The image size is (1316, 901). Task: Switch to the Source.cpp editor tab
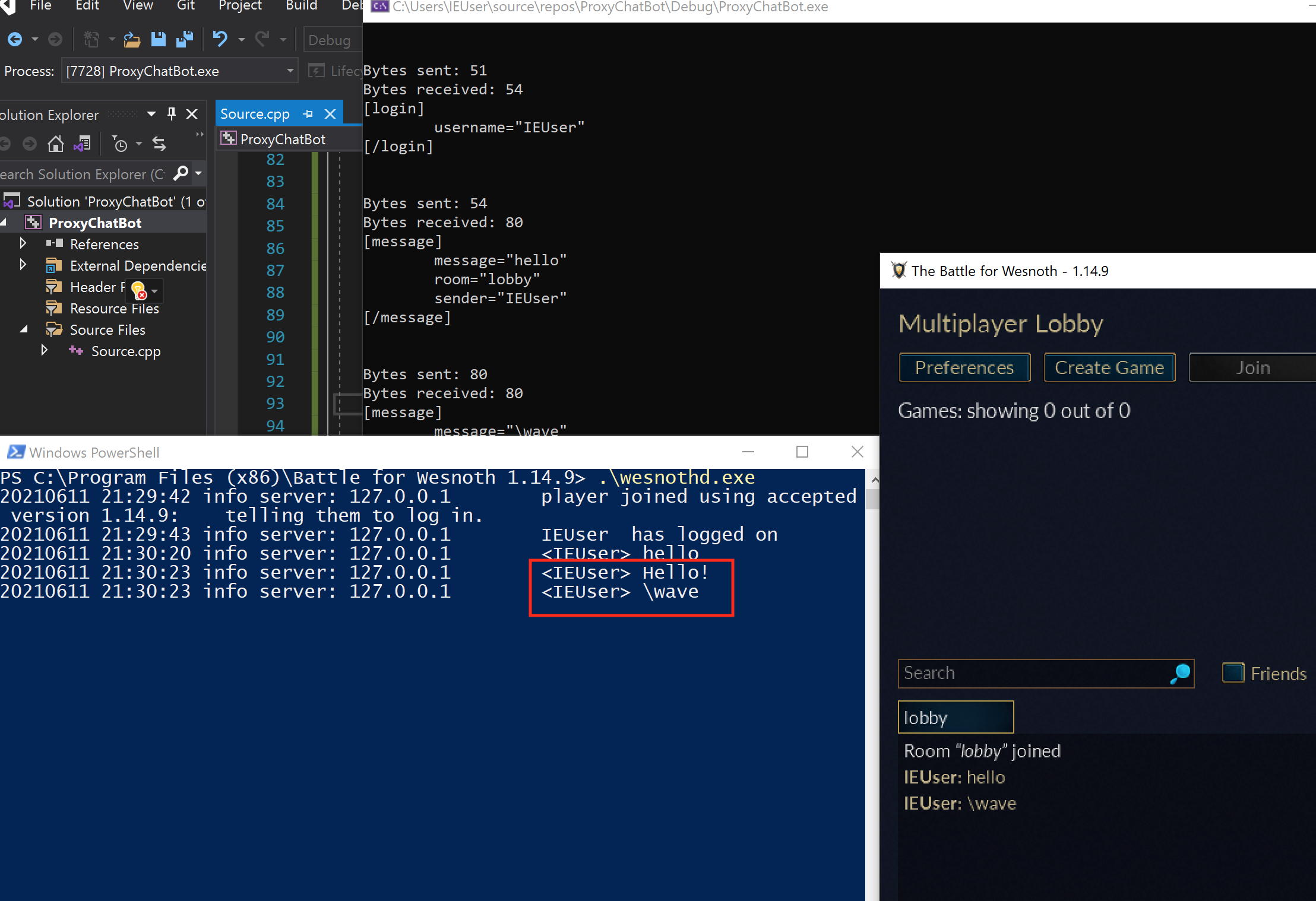click(x=255, y=114)
